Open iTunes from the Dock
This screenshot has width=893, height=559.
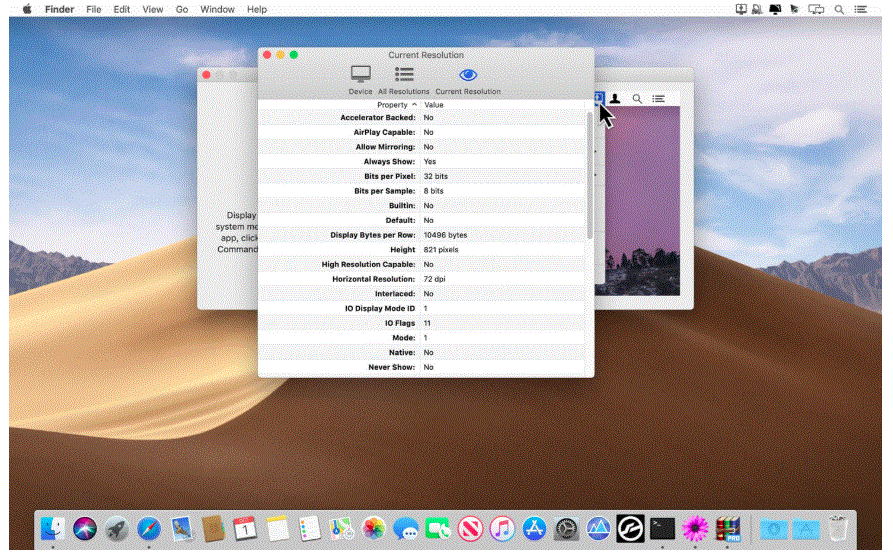tap(502, 528)
